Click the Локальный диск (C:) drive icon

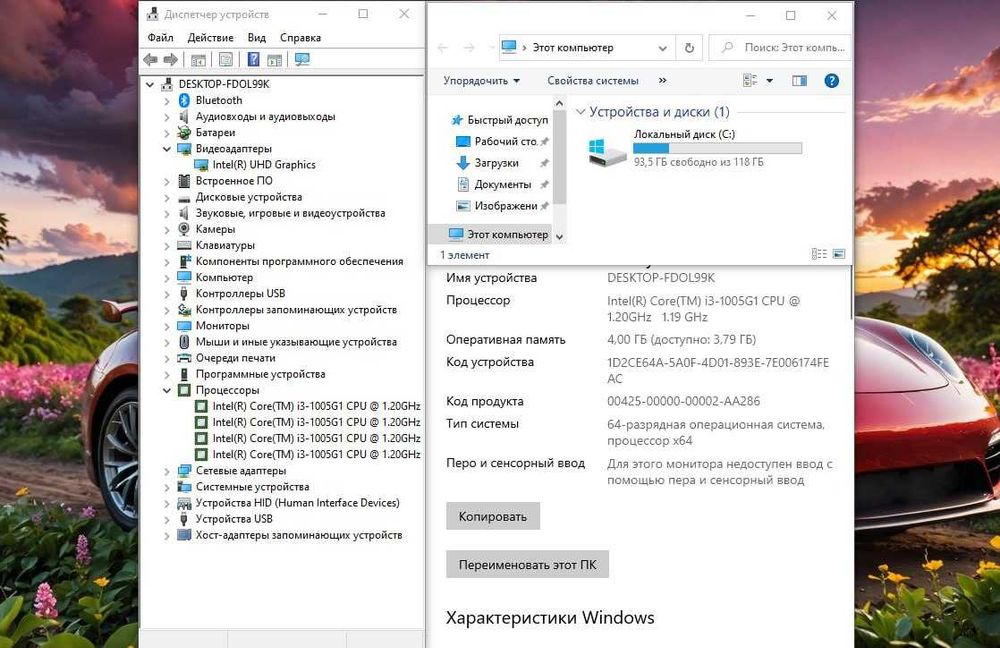pos(607,152)
